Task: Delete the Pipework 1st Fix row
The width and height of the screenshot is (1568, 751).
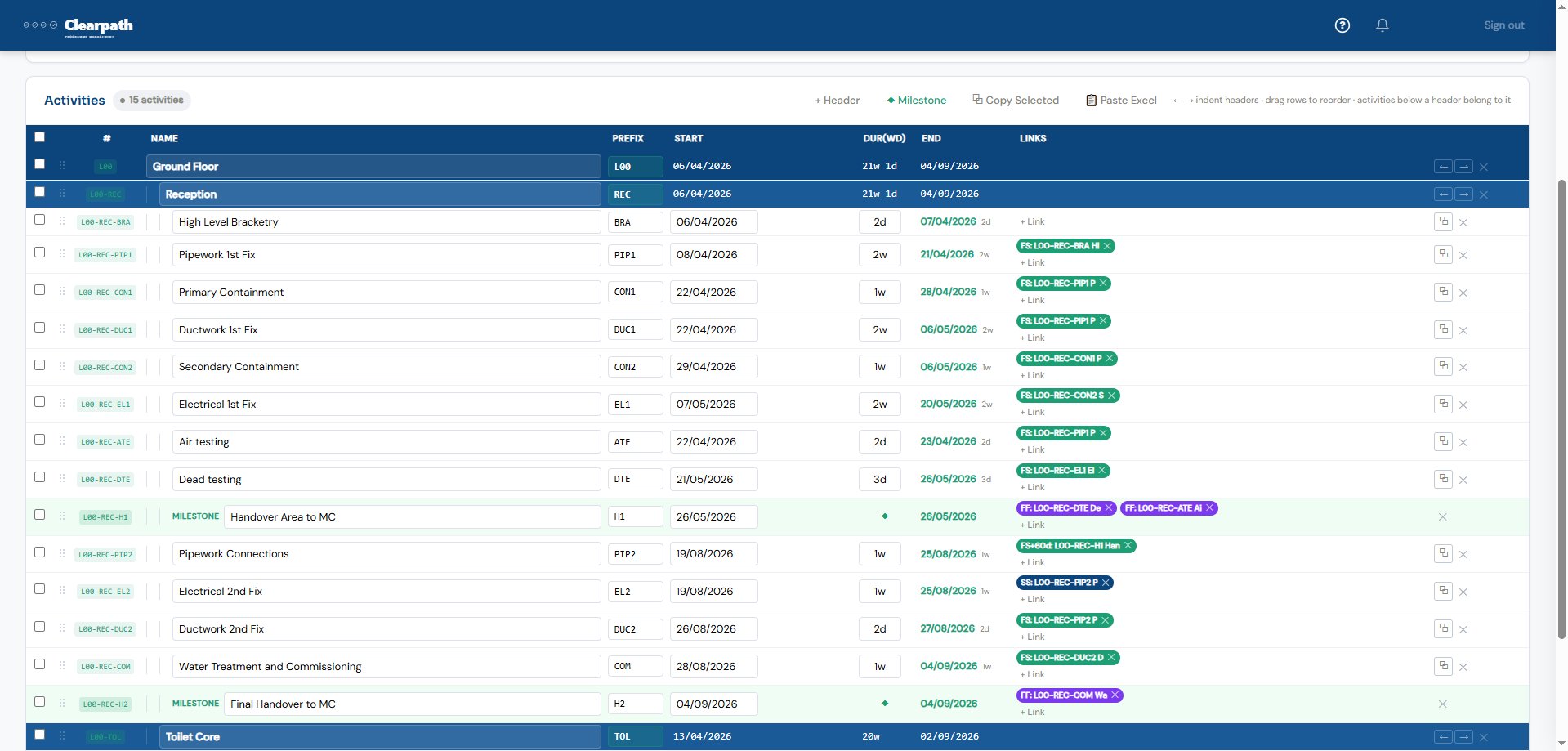Action: (x=1463, y=255)
